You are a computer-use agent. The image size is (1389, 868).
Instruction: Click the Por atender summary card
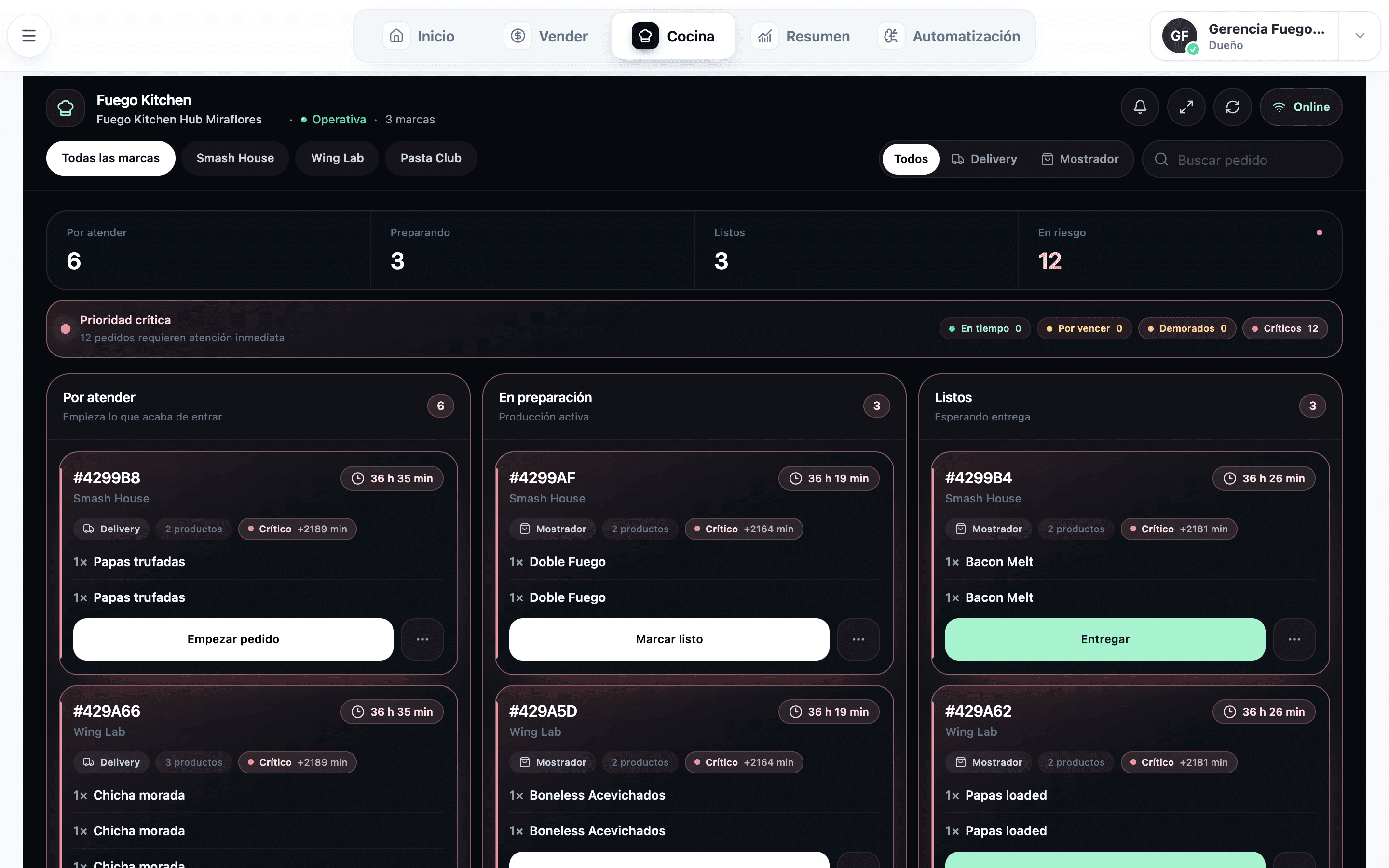209,250
